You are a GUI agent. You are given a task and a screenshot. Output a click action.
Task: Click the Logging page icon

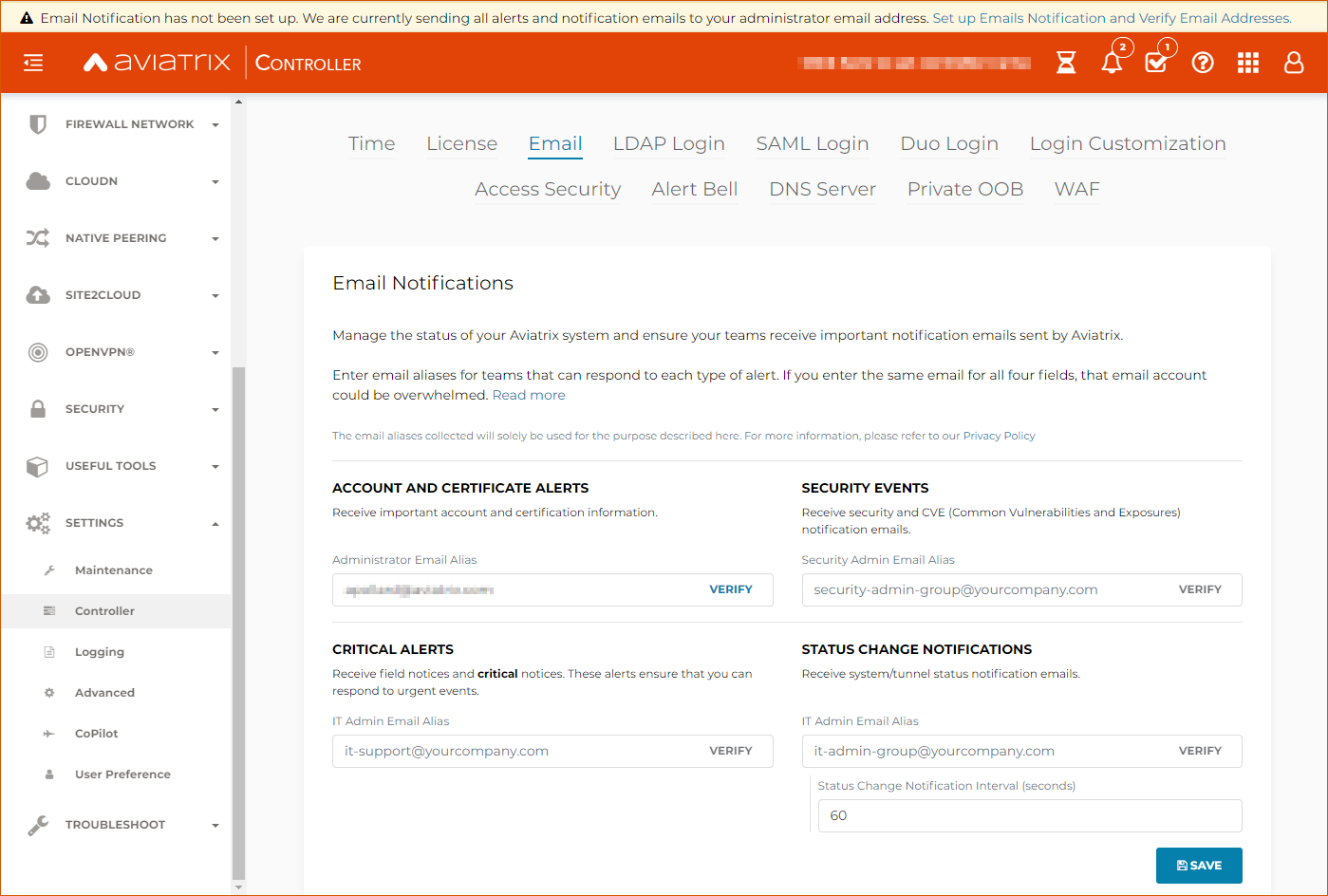(49, 651)
